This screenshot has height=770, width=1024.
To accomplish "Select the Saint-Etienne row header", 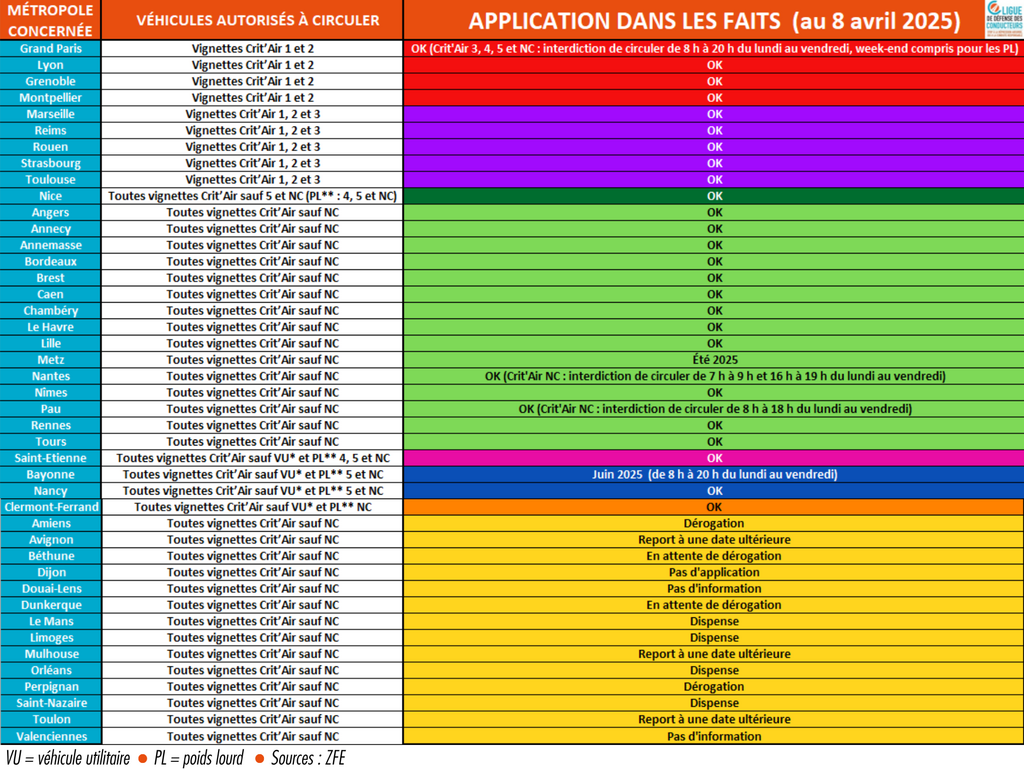I will tap(50, 458).
